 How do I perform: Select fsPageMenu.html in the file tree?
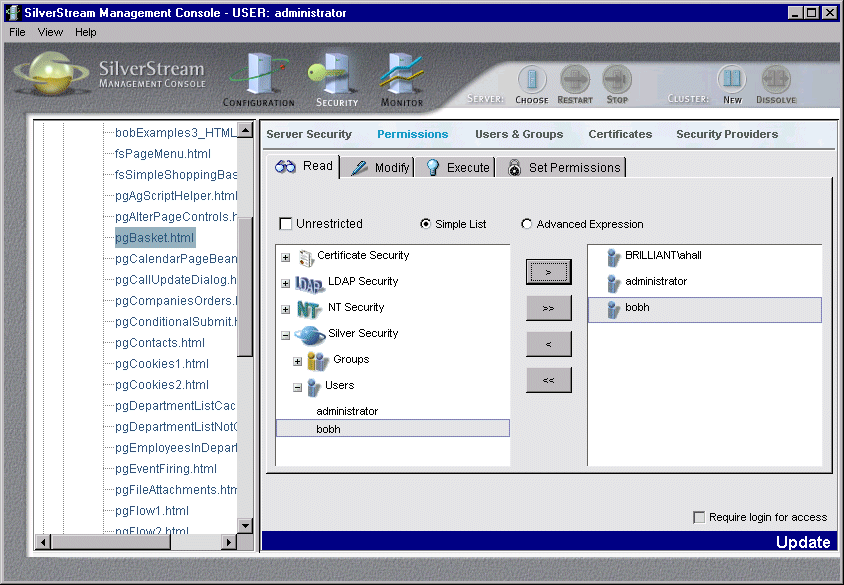coord(163,154)
